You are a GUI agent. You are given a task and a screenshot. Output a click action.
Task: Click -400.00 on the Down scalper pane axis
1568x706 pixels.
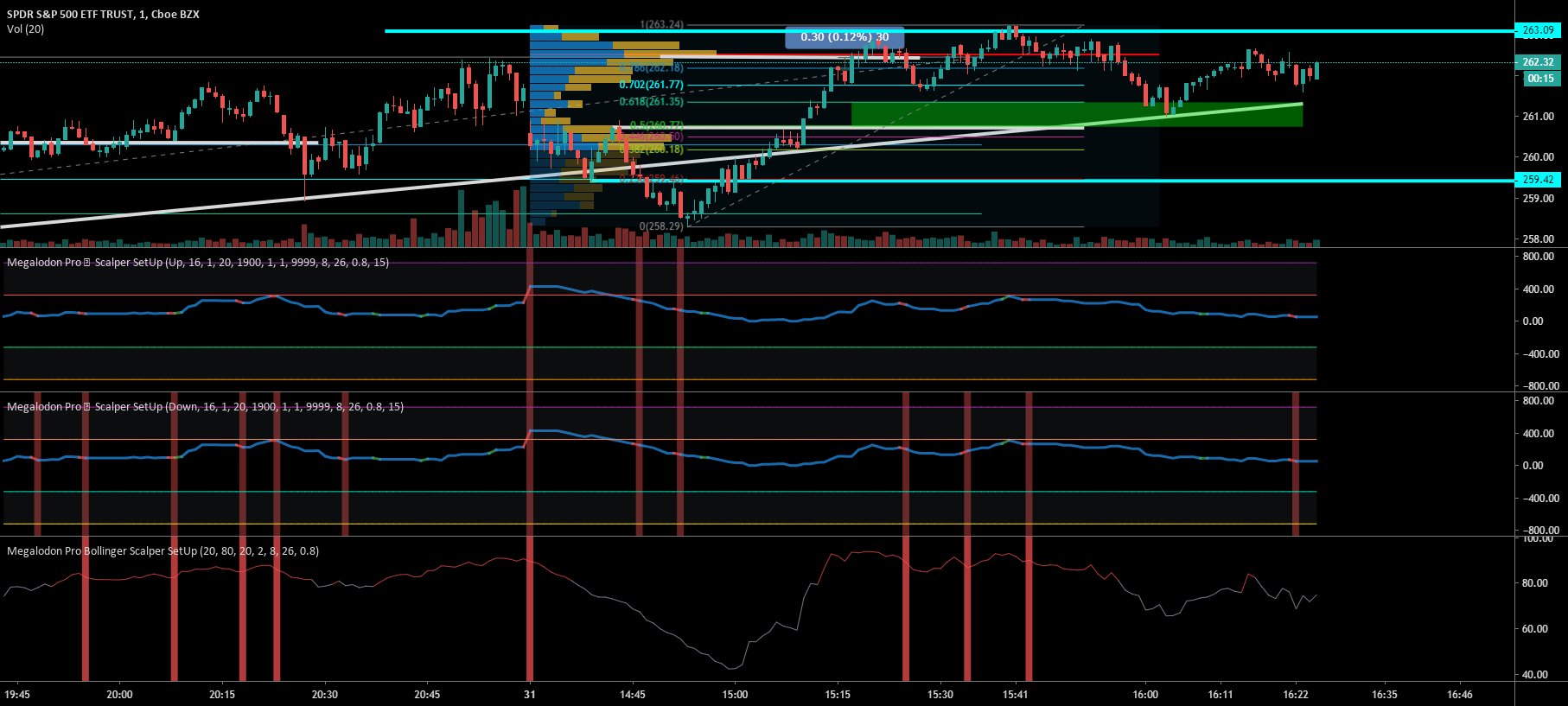tap(1539, 499)
